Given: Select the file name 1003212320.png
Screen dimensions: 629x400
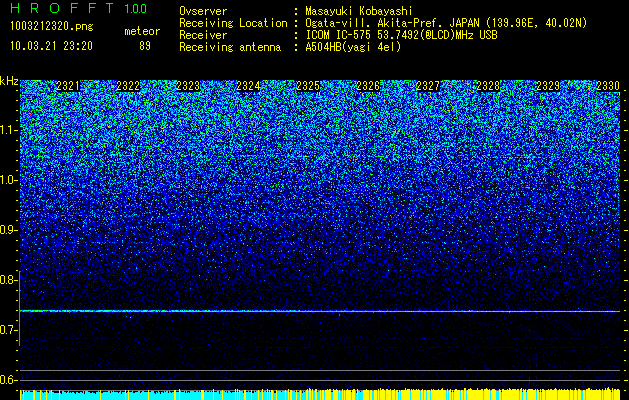Looking at the screenshot, I should (52, 27).
